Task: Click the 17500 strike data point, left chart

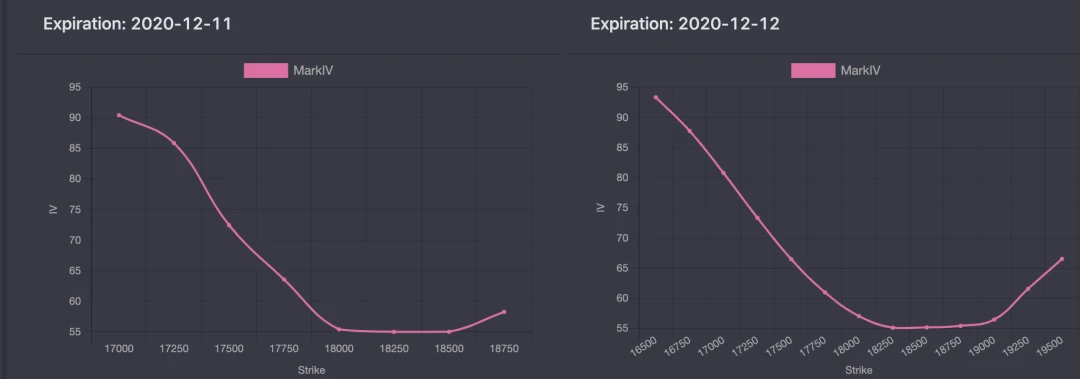Action: 229,225
